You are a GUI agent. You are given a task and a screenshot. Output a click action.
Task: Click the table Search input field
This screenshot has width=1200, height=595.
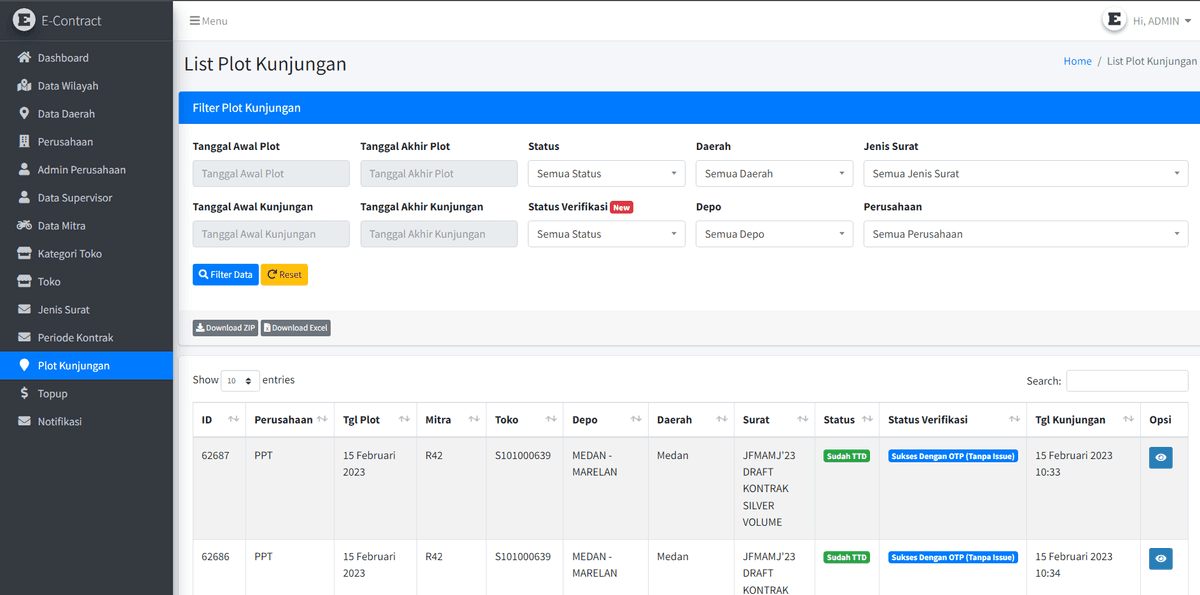[x=1126, y=381]
